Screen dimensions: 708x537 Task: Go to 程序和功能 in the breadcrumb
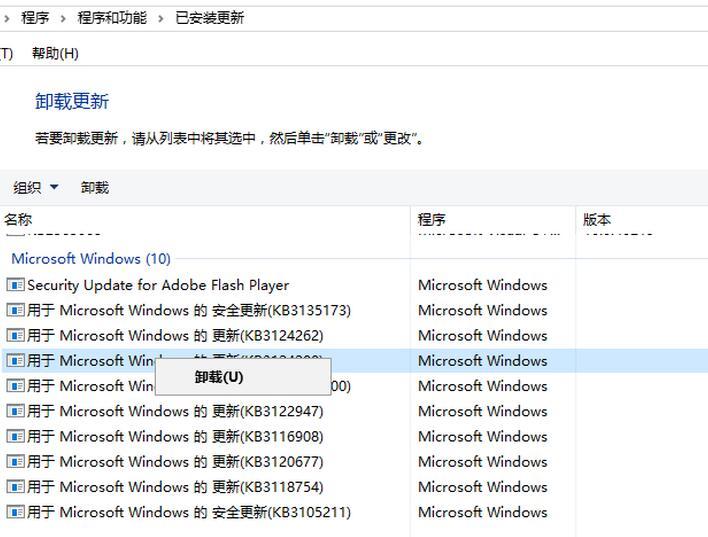(112, 18)
